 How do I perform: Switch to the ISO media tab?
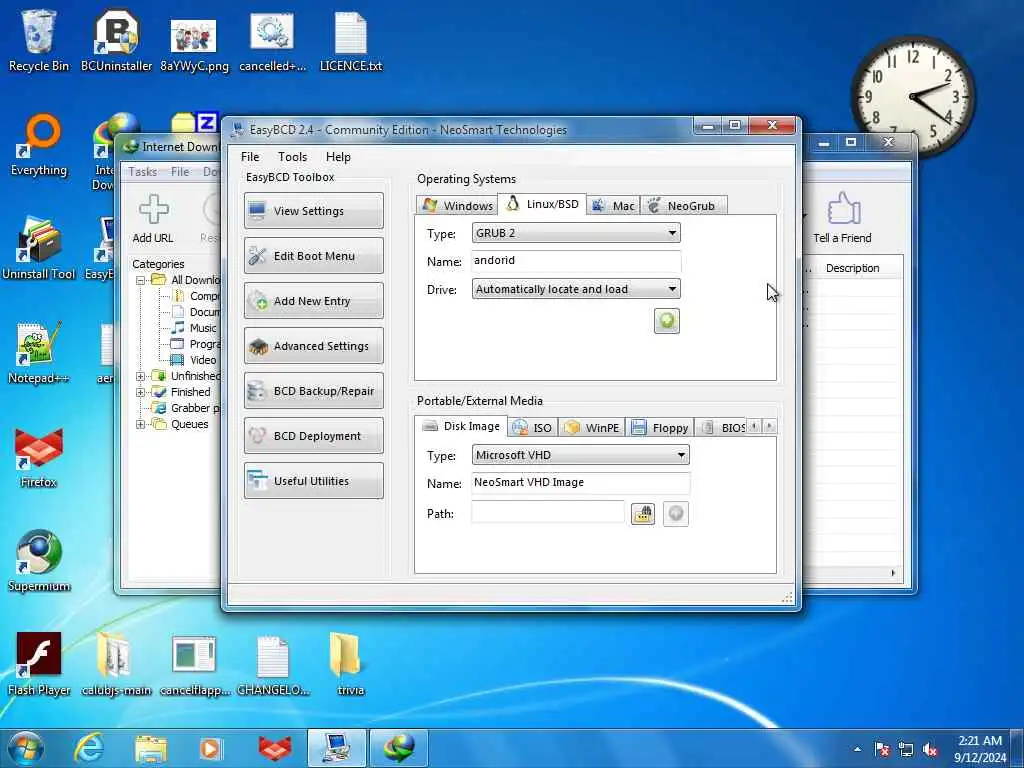click(x=533, y=428)
